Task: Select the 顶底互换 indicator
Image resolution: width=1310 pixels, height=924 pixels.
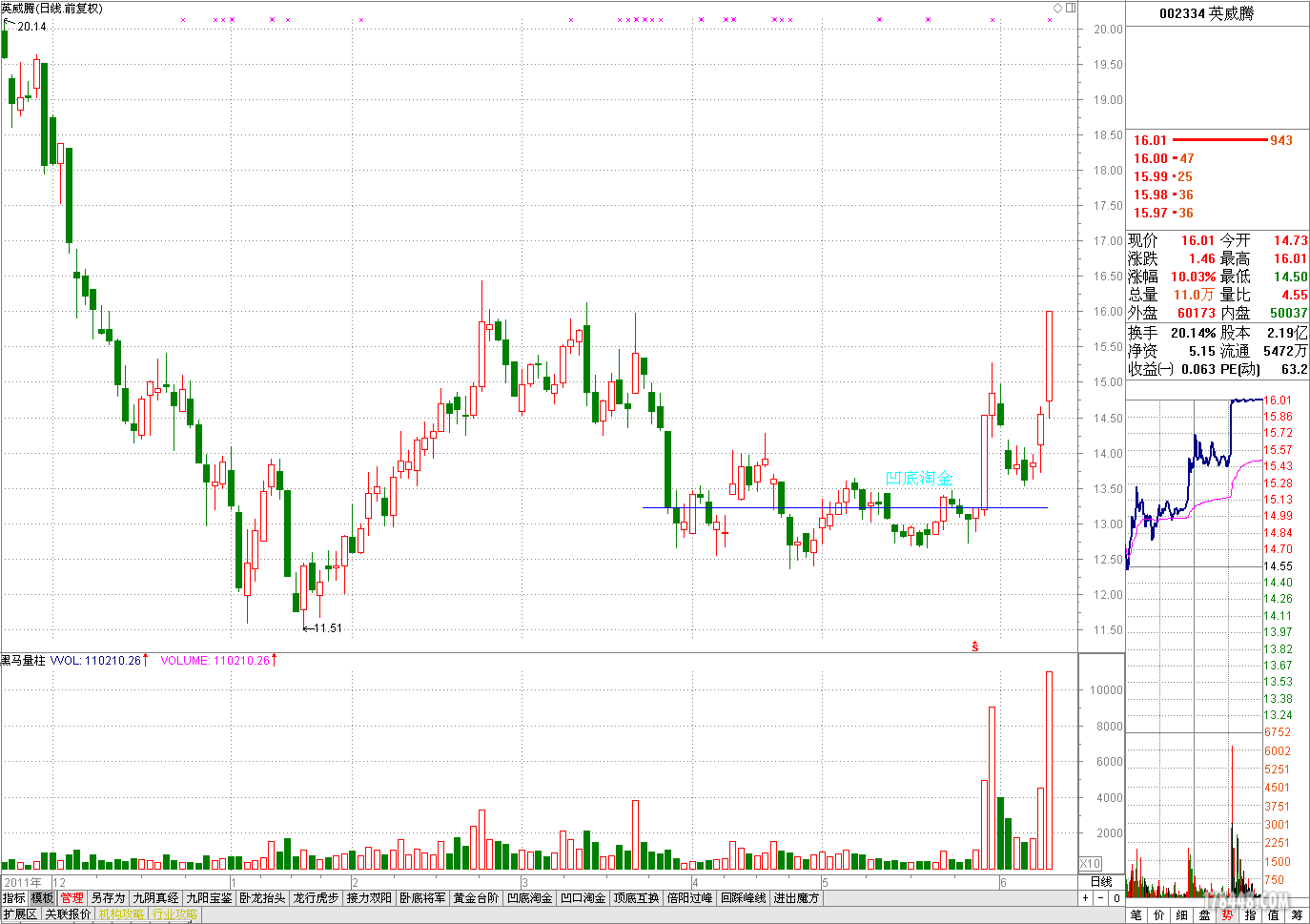Action: click(636, 898)
